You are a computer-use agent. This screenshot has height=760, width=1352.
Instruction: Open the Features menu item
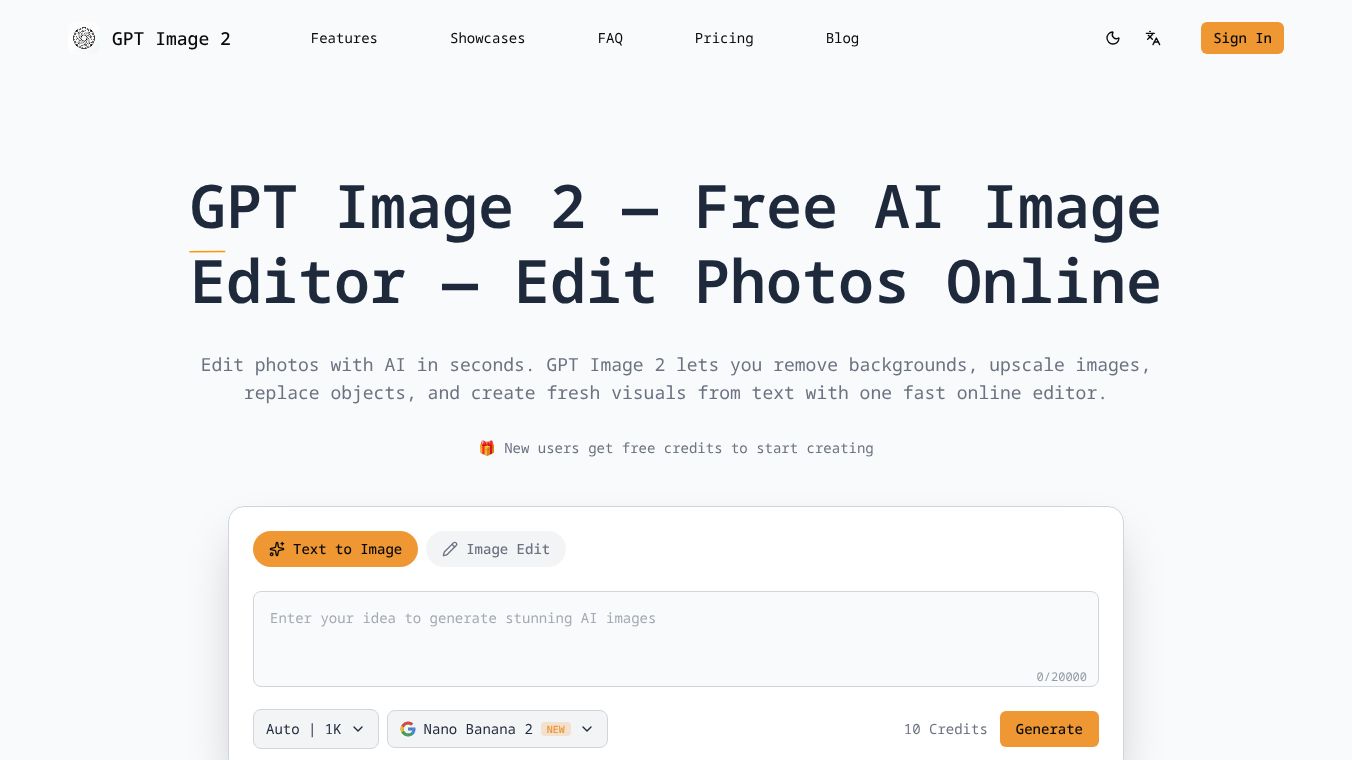pyautogui.click(x=344, y=39)
